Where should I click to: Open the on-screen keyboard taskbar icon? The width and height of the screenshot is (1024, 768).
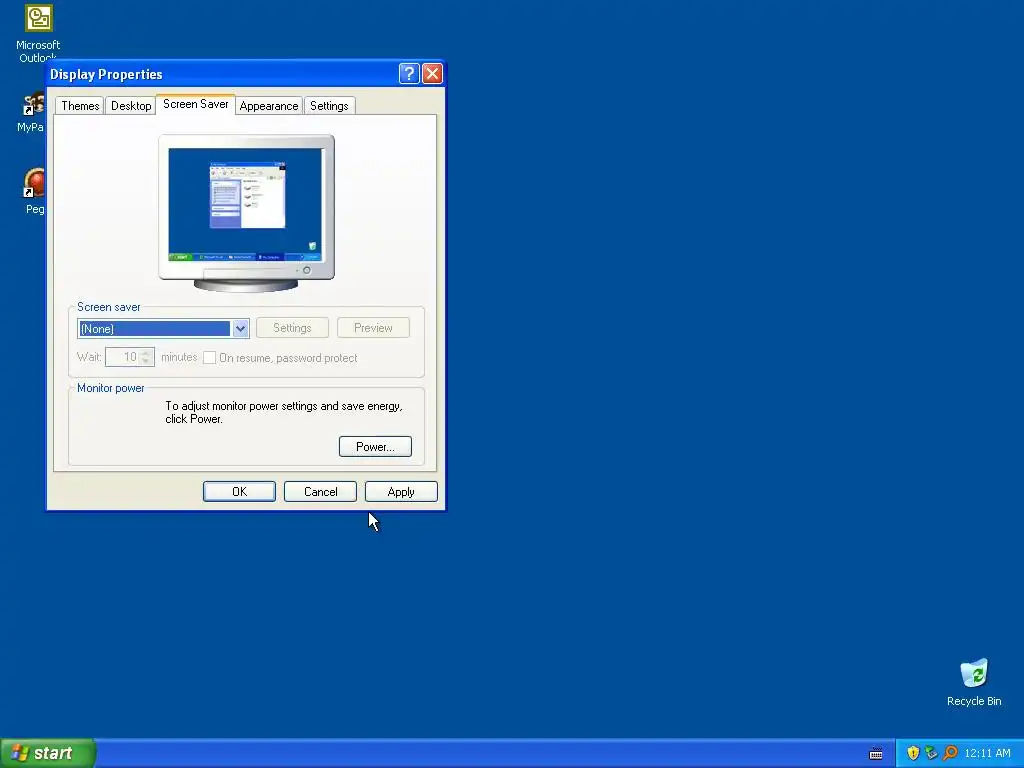point(876,754)
